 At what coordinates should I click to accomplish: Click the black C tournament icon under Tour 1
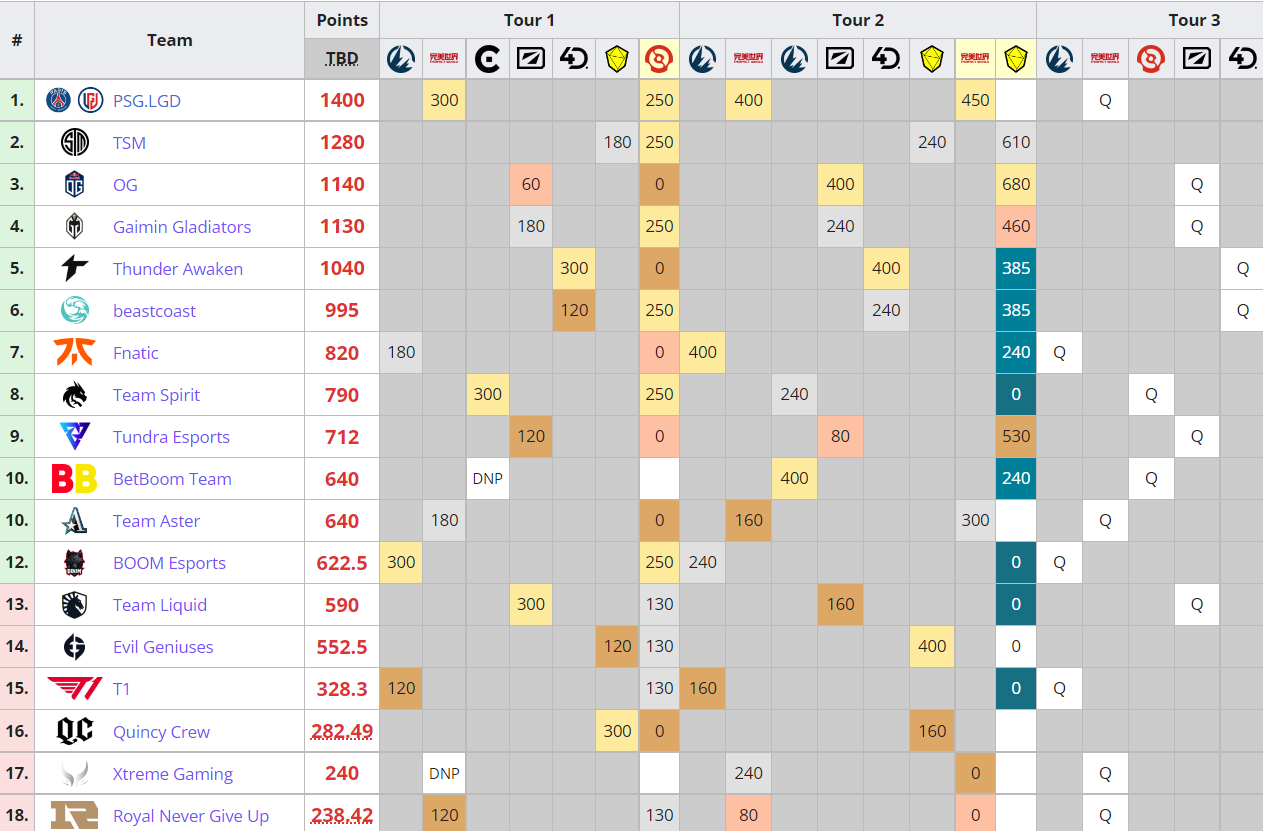pyautogui.click(x=488, y=60)
